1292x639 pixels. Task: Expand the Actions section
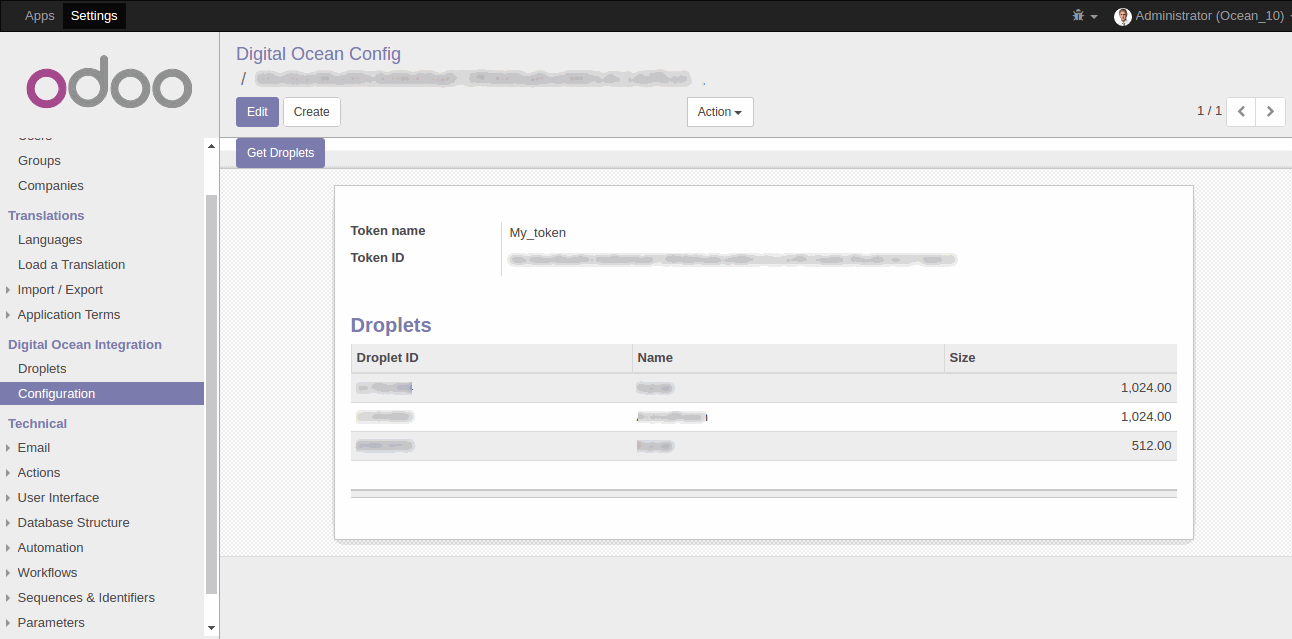(39, 473)
